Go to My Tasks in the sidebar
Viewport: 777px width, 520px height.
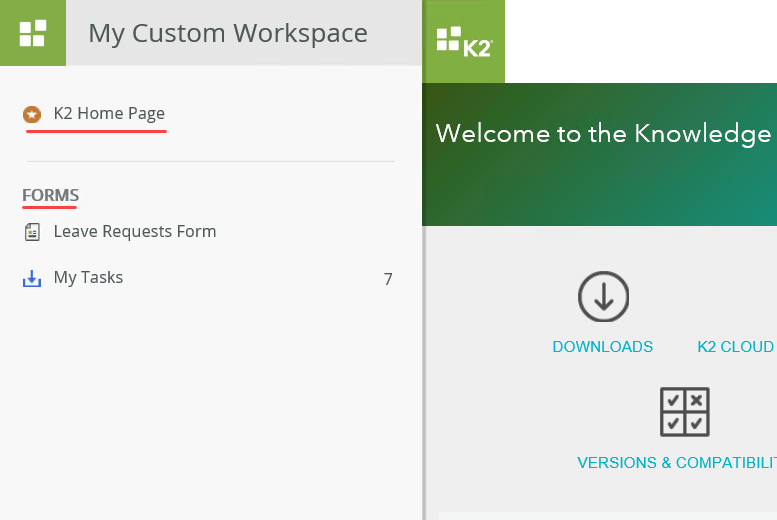click(88, 278)
